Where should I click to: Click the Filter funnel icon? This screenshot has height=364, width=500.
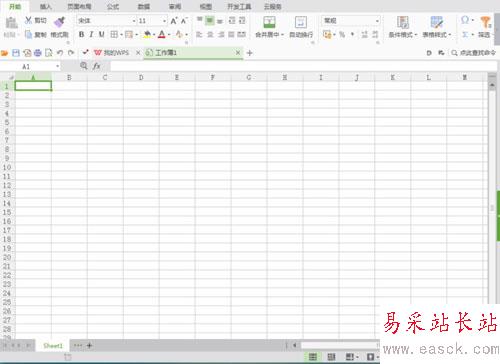click(485, 23)
